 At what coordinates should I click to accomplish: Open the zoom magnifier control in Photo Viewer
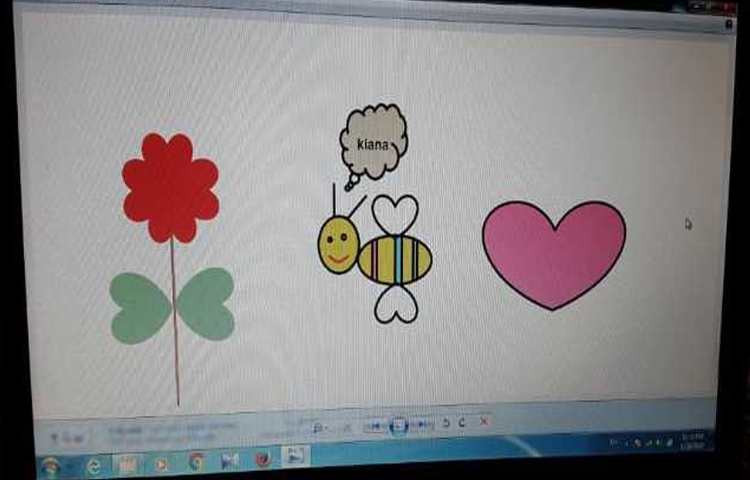[318, 427]
